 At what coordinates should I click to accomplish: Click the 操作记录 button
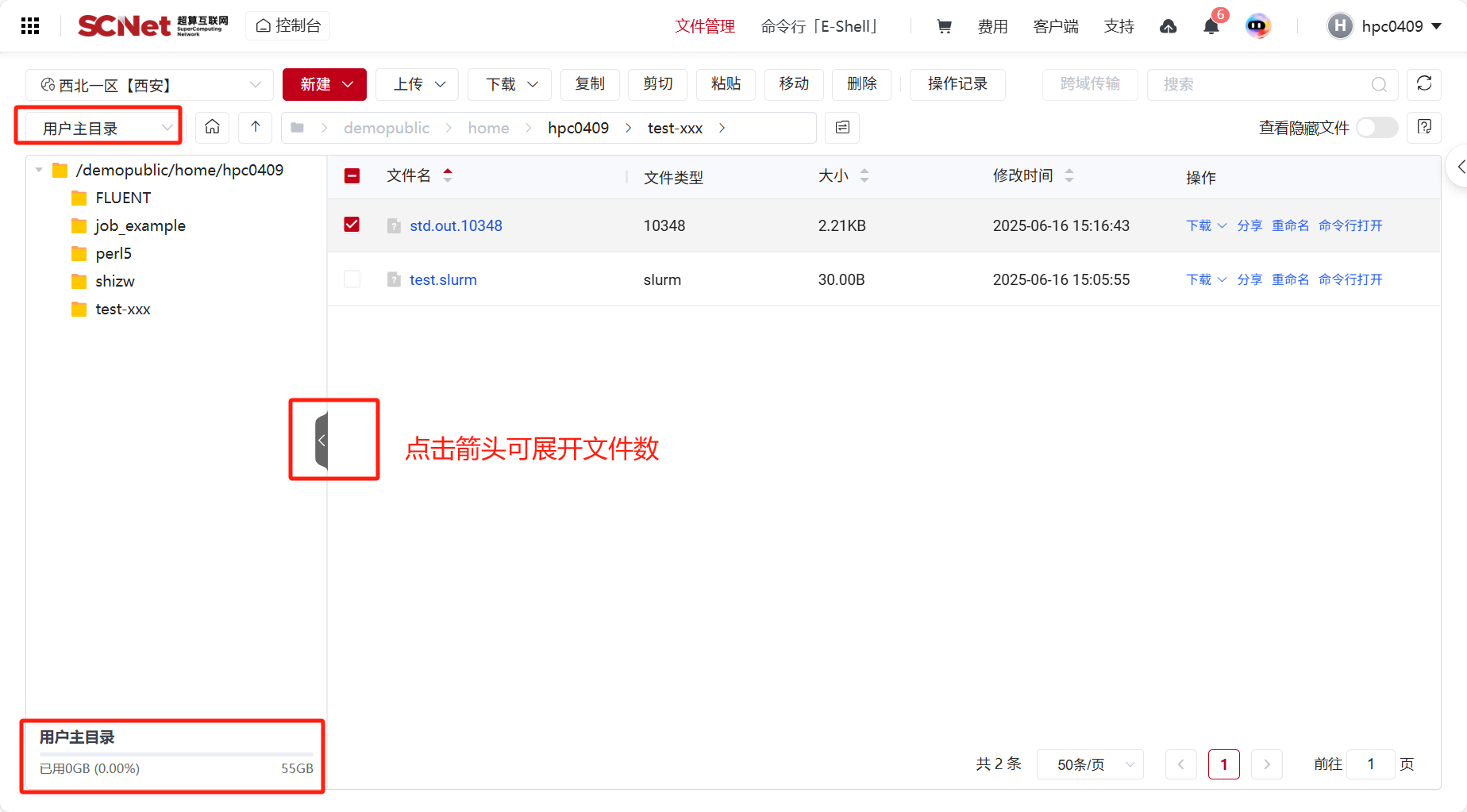957,84
